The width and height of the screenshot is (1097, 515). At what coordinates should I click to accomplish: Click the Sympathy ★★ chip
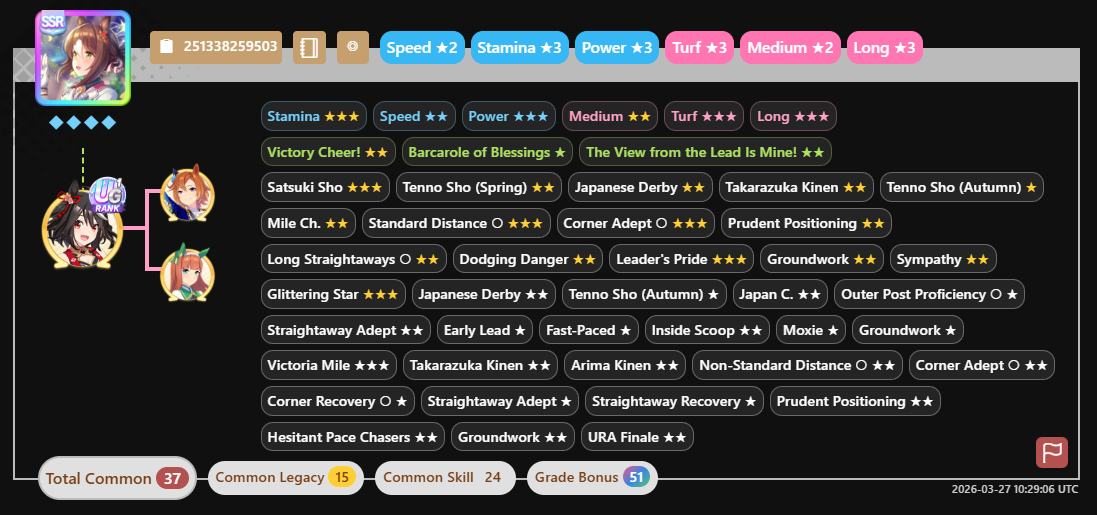click(943, 259)
